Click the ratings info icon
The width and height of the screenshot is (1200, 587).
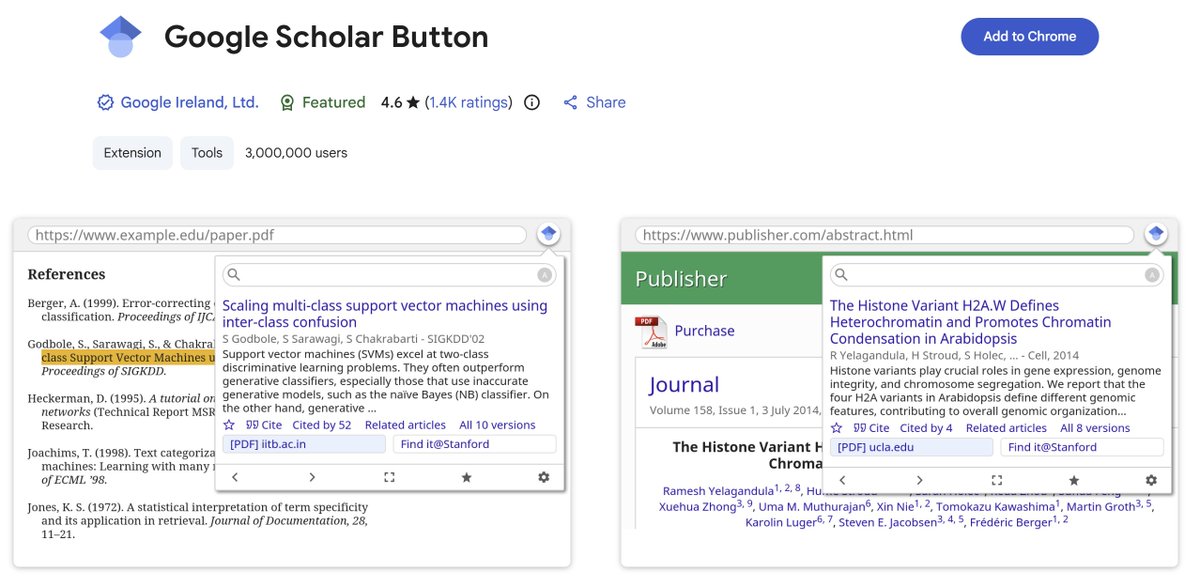(x=532, y=102)
